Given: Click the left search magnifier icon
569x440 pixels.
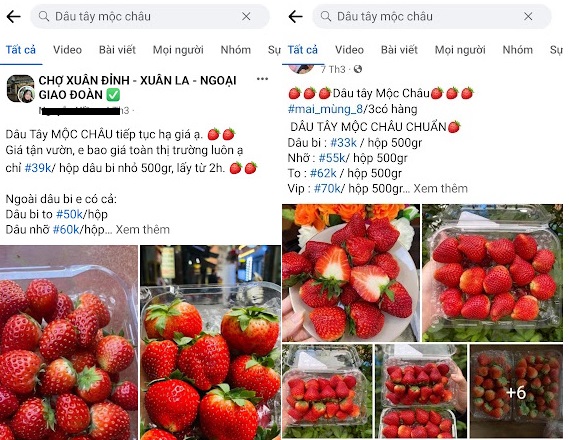Looking at the screenshot, I should coord(44,16).
